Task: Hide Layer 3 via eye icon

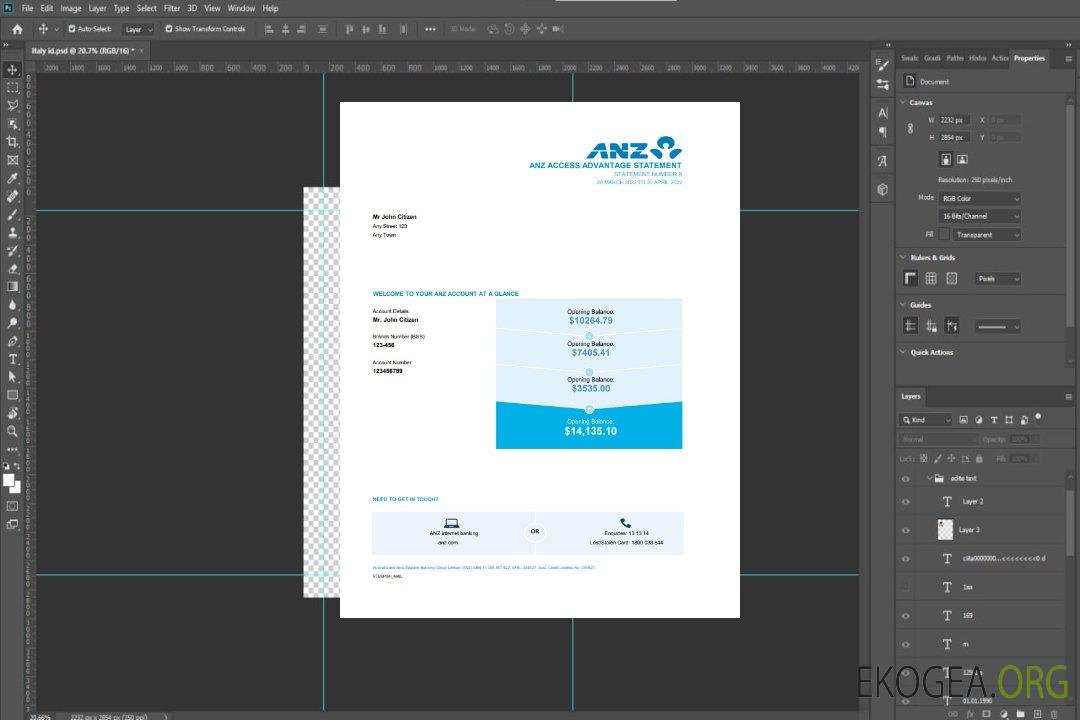Action: [906, 531]
